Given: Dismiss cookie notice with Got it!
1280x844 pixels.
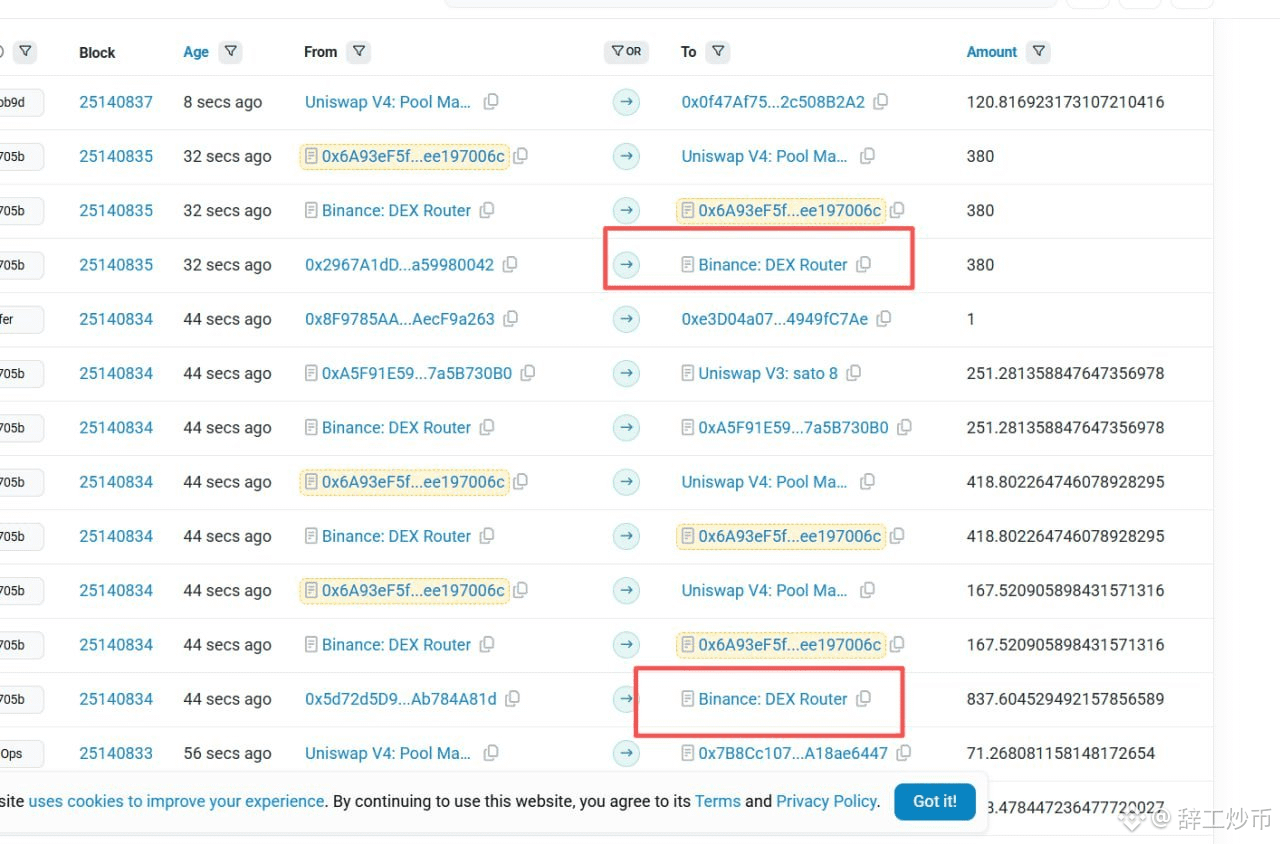Looking at the screenshot, I should (935, 801).
